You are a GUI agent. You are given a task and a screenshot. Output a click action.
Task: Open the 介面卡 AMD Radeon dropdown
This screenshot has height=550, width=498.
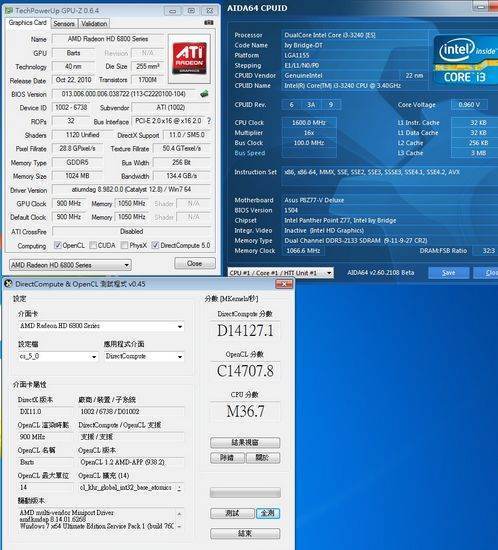(101, 326)
